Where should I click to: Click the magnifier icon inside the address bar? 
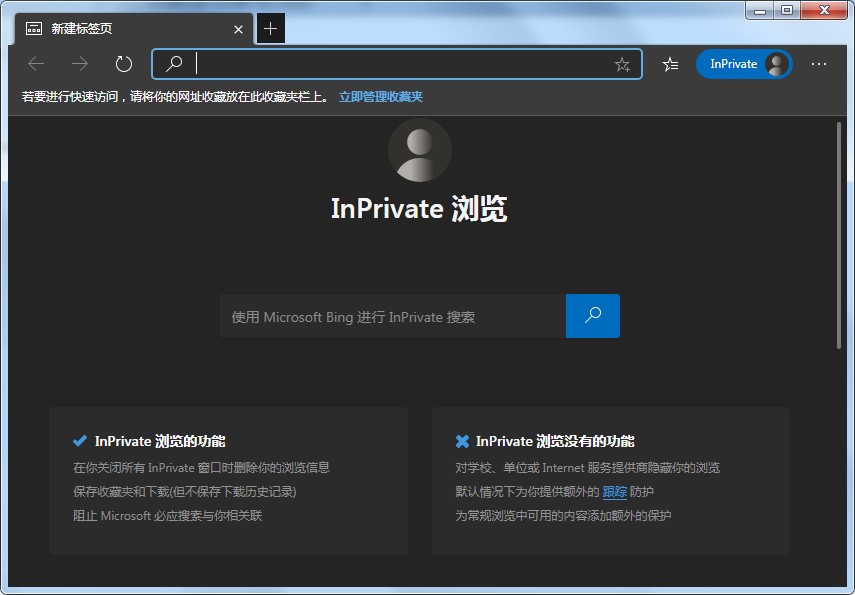(173, 63)
